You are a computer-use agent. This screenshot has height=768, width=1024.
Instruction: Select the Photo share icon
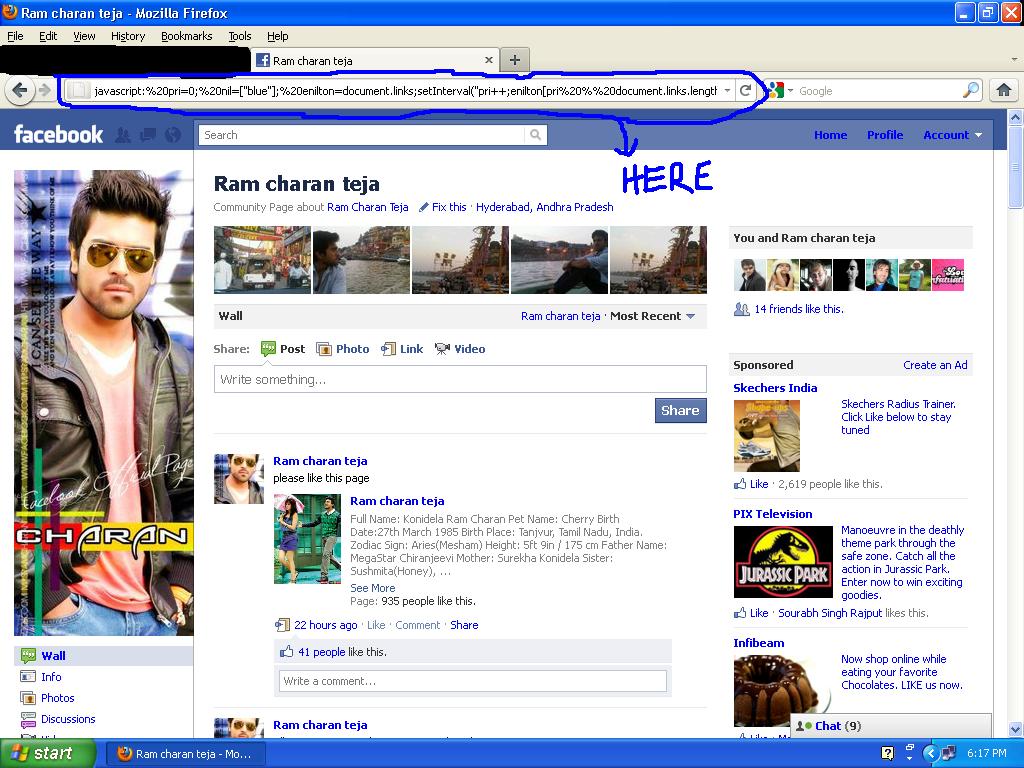(324, 349)
